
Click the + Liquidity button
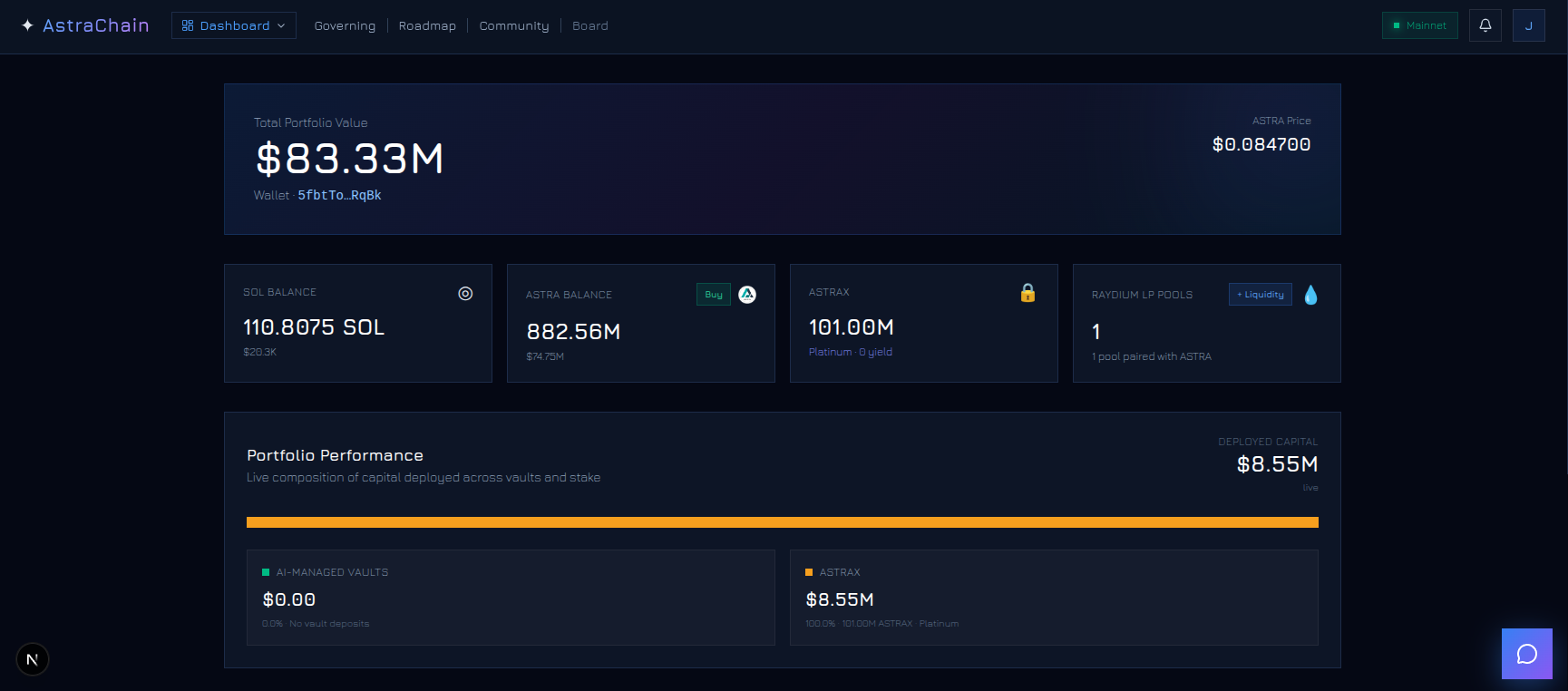click(x=1261, y=295)
